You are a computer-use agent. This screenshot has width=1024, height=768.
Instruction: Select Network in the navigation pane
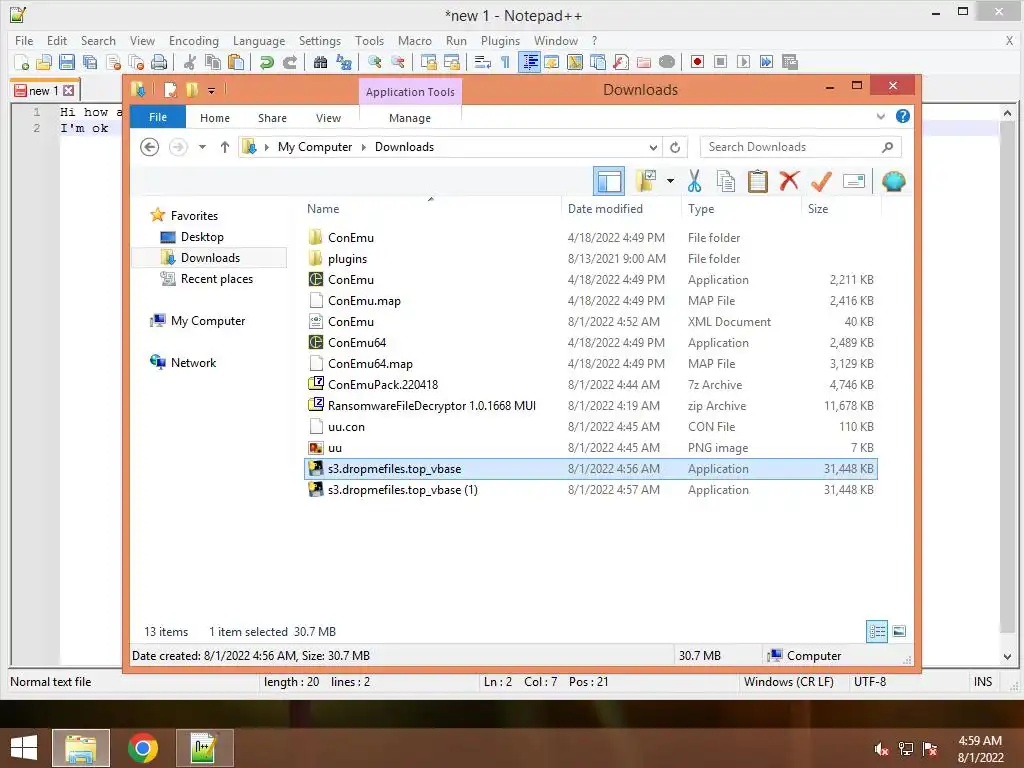click(x=193, y=363)
